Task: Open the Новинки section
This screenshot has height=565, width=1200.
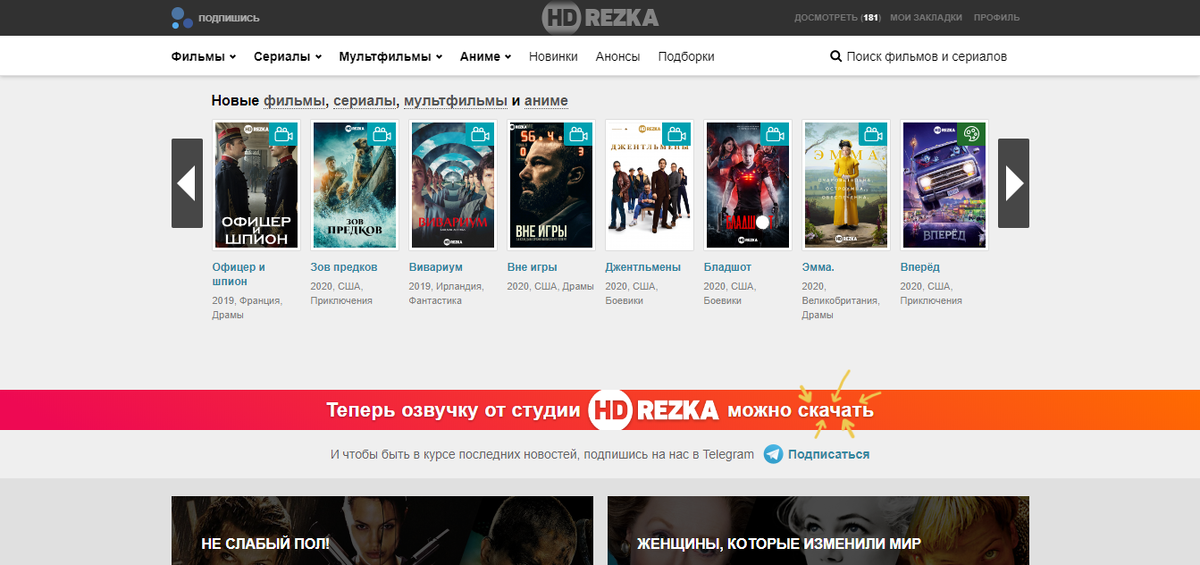Action: (553, 57)
